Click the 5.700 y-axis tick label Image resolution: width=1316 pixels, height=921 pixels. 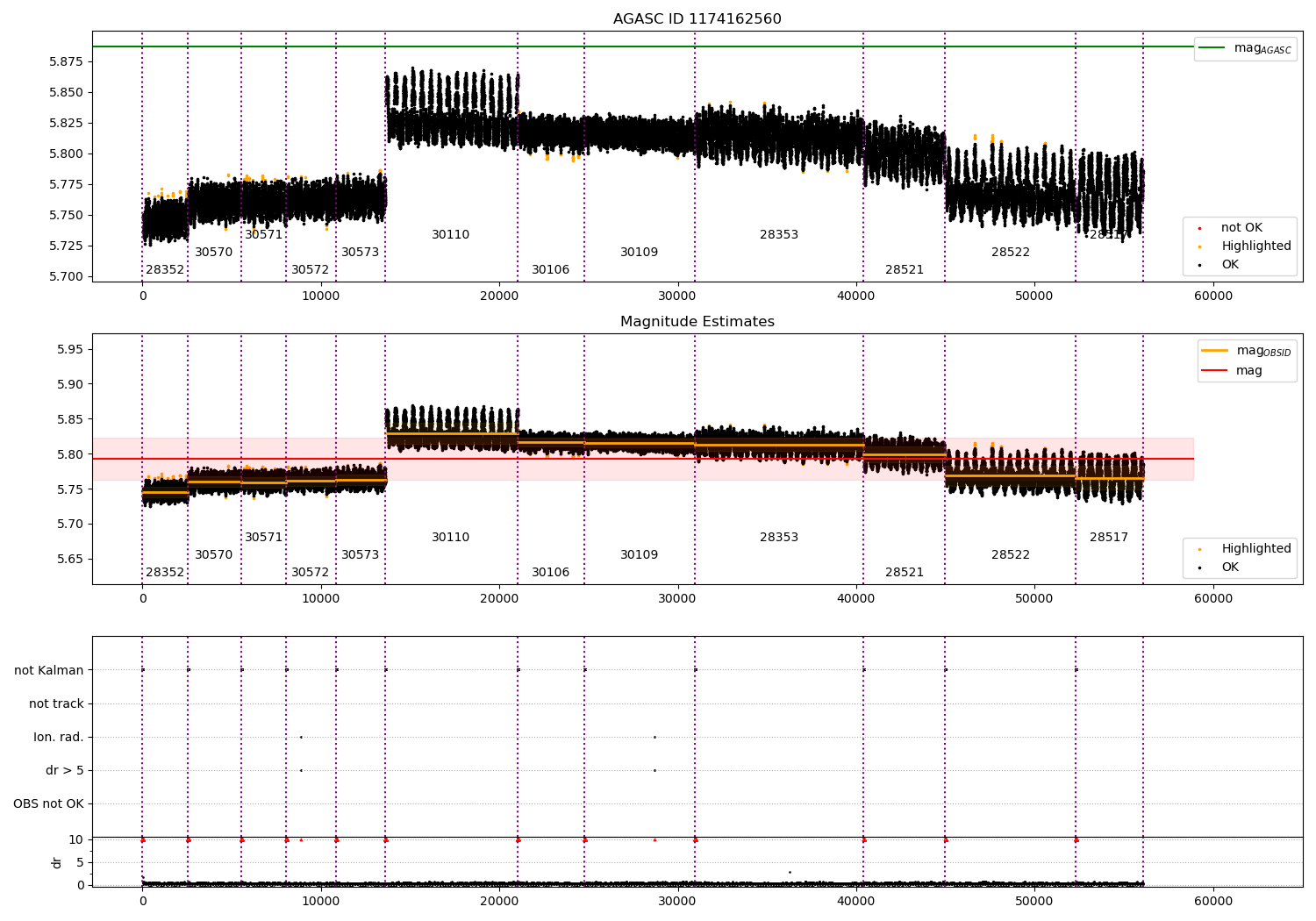[68, 276]
